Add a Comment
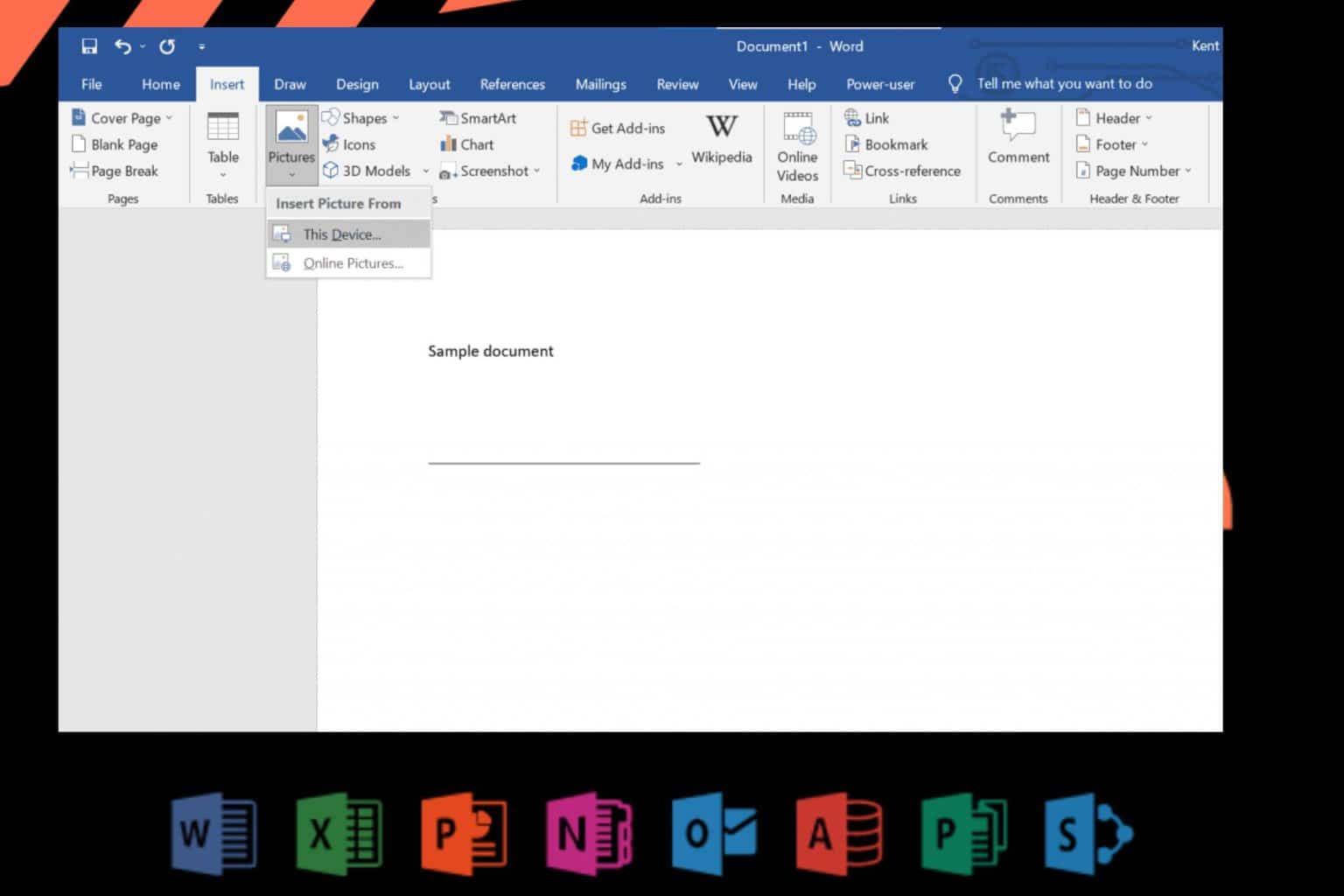 pos(1018,137)
